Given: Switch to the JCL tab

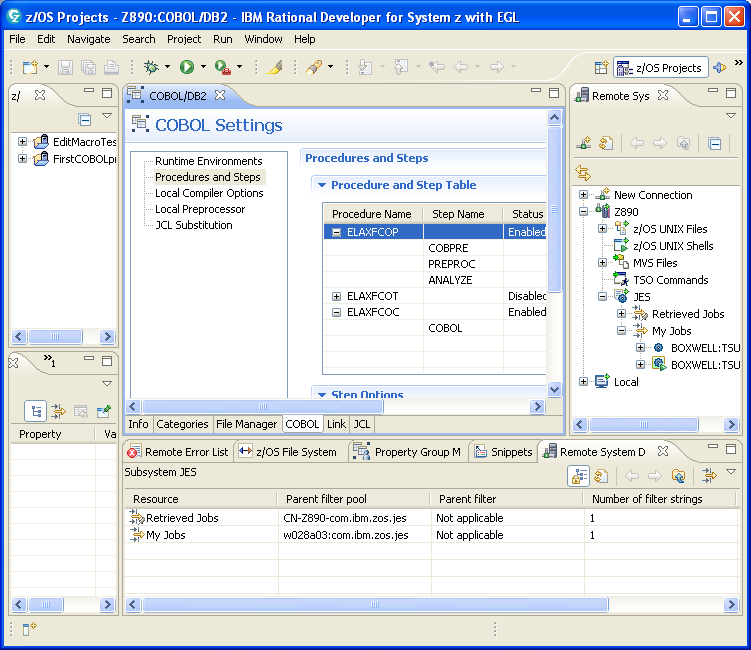Looking at the screenshot, I should [361, 424].
